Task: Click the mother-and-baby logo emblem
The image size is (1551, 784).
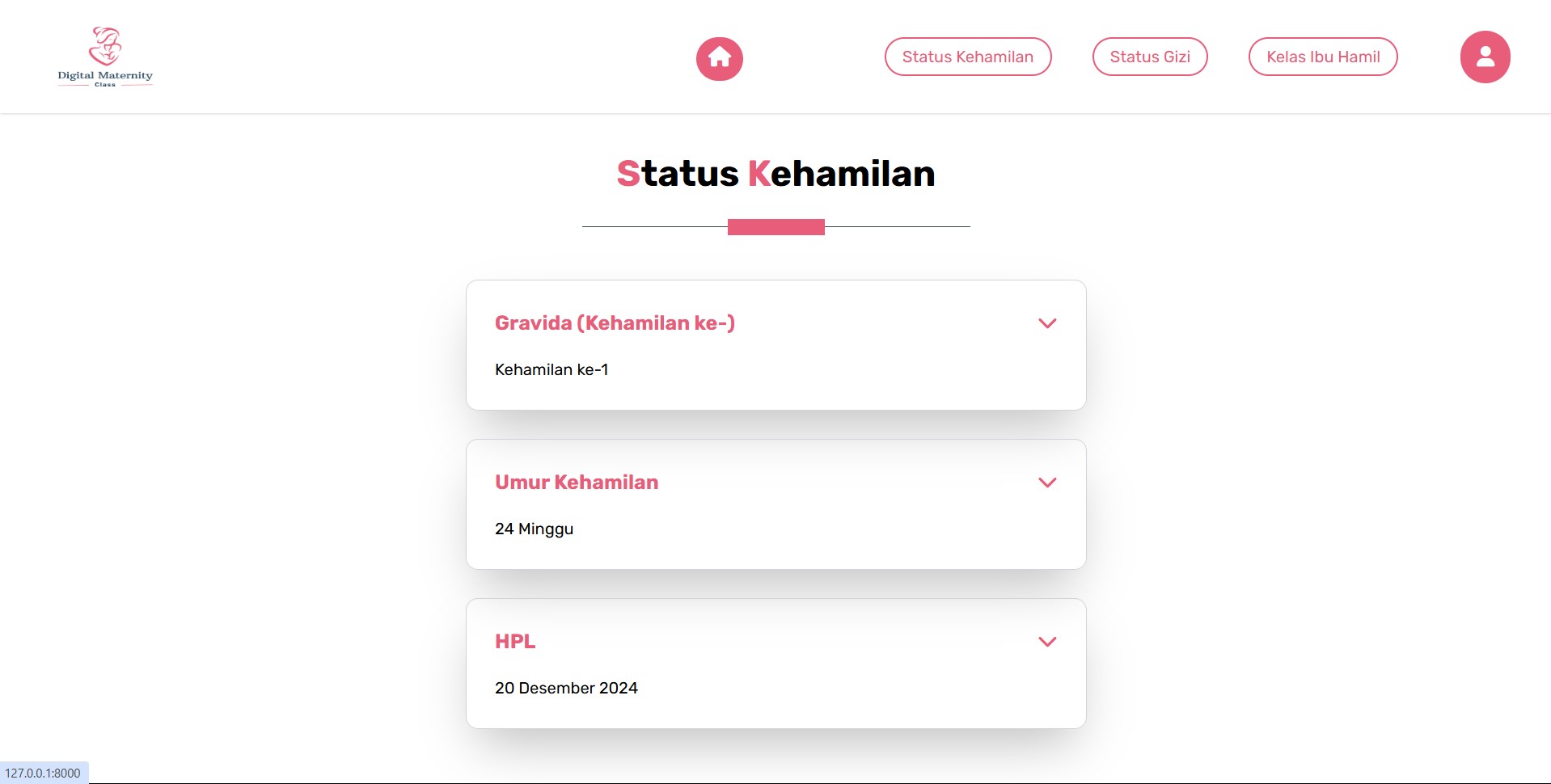Action: 105,45
